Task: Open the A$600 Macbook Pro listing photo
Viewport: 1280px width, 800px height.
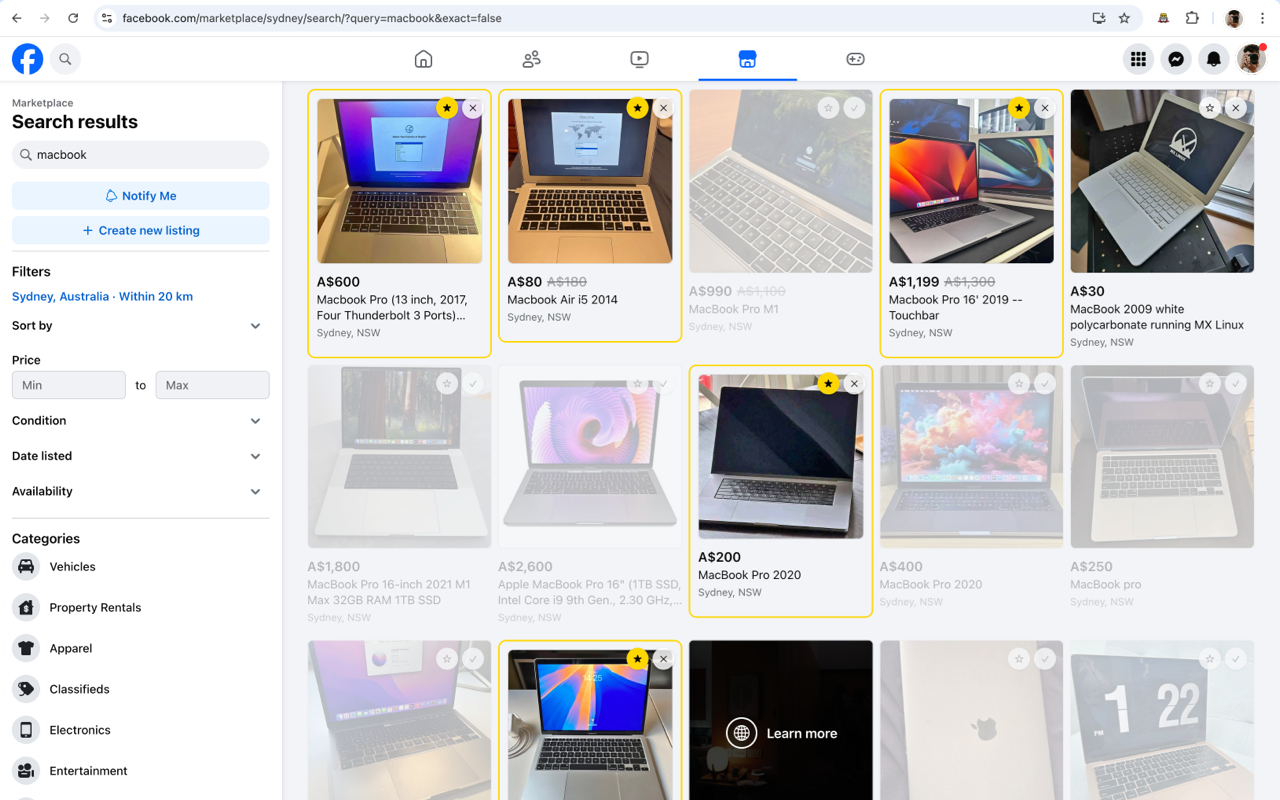Action: 399,181
